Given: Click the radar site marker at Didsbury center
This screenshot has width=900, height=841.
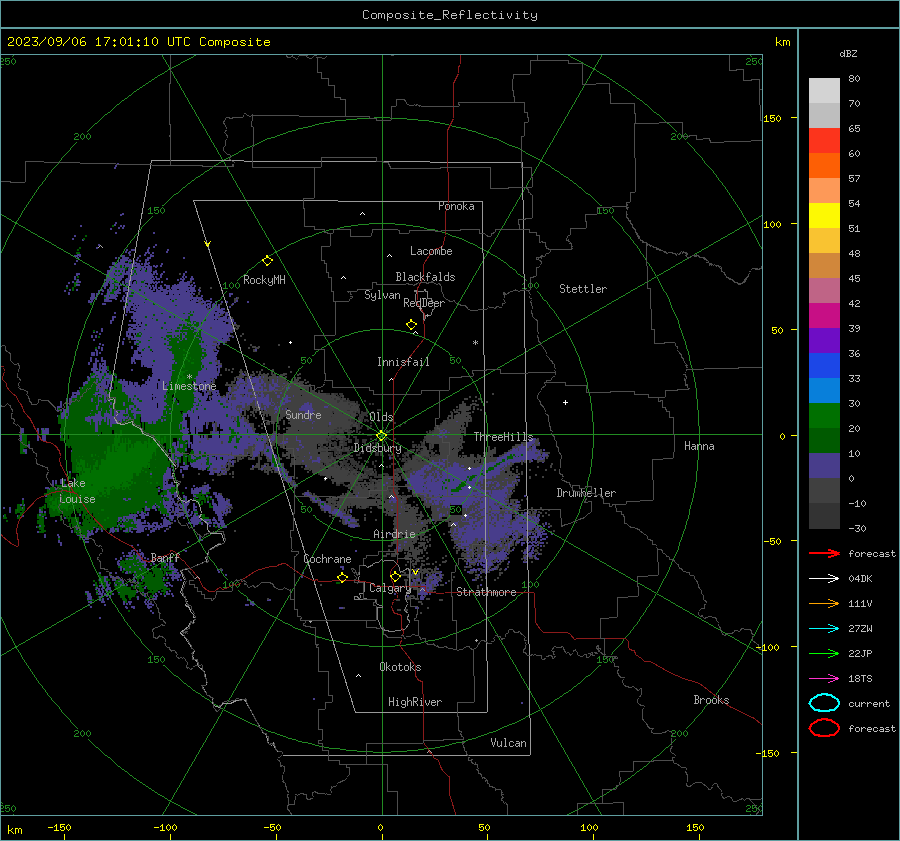Looking at the screenshot, I should pos(382,436).
